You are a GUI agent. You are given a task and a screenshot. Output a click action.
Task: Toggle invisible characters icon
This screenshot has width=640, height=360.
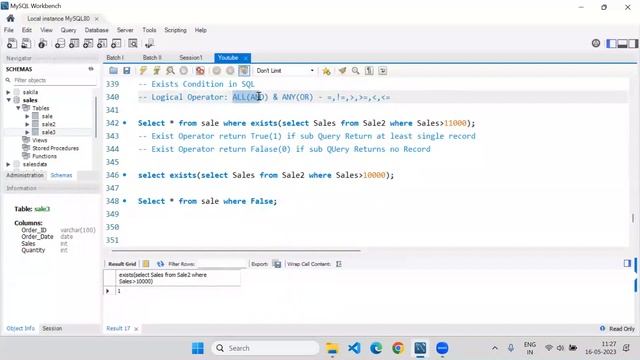pos(369,71)
